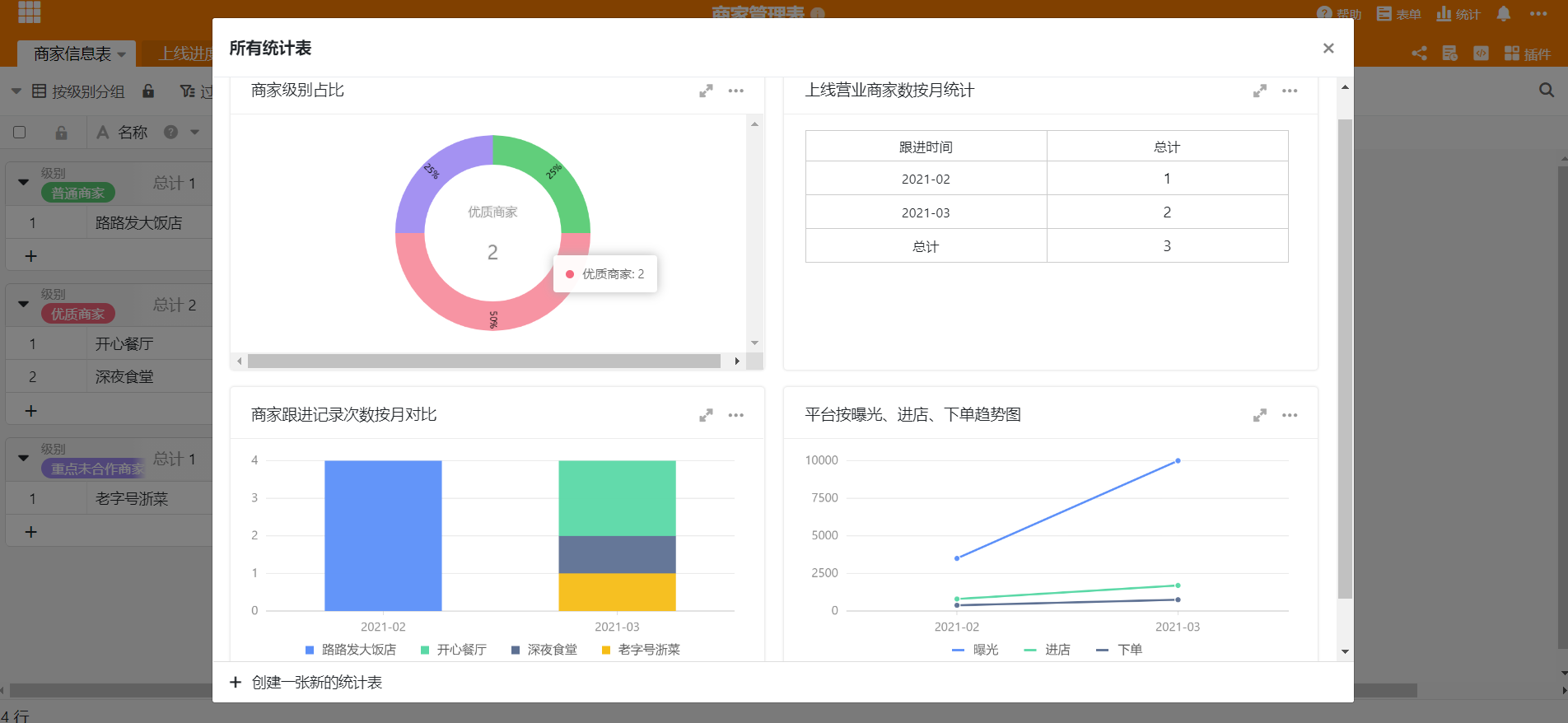Click the dialog's vertical scrollbar thumb
1568x723 pixels.
coord(1345,359)
